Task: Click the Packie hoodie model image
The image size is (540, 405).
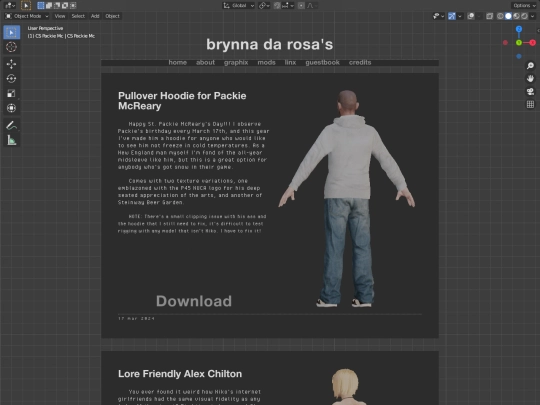Action: point(347,198)
